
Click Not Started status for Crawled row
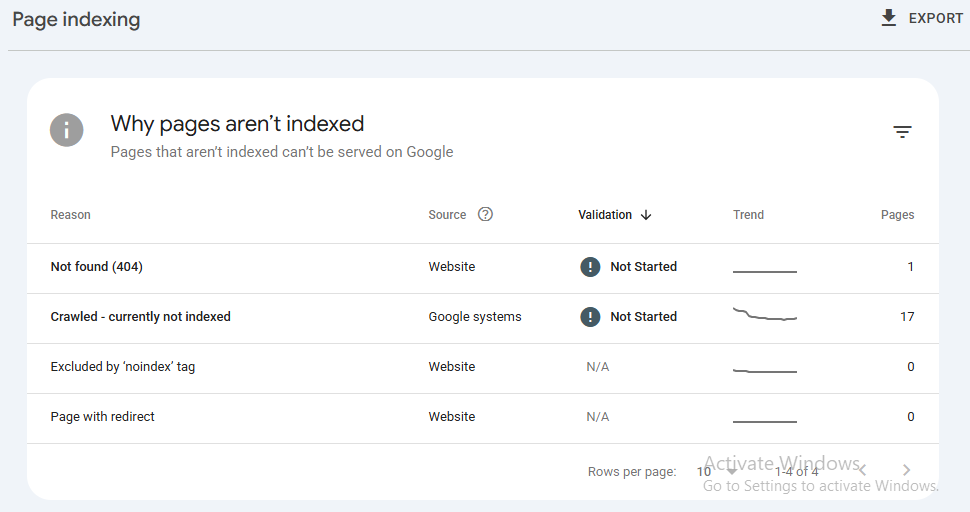[x=643, y=317]
